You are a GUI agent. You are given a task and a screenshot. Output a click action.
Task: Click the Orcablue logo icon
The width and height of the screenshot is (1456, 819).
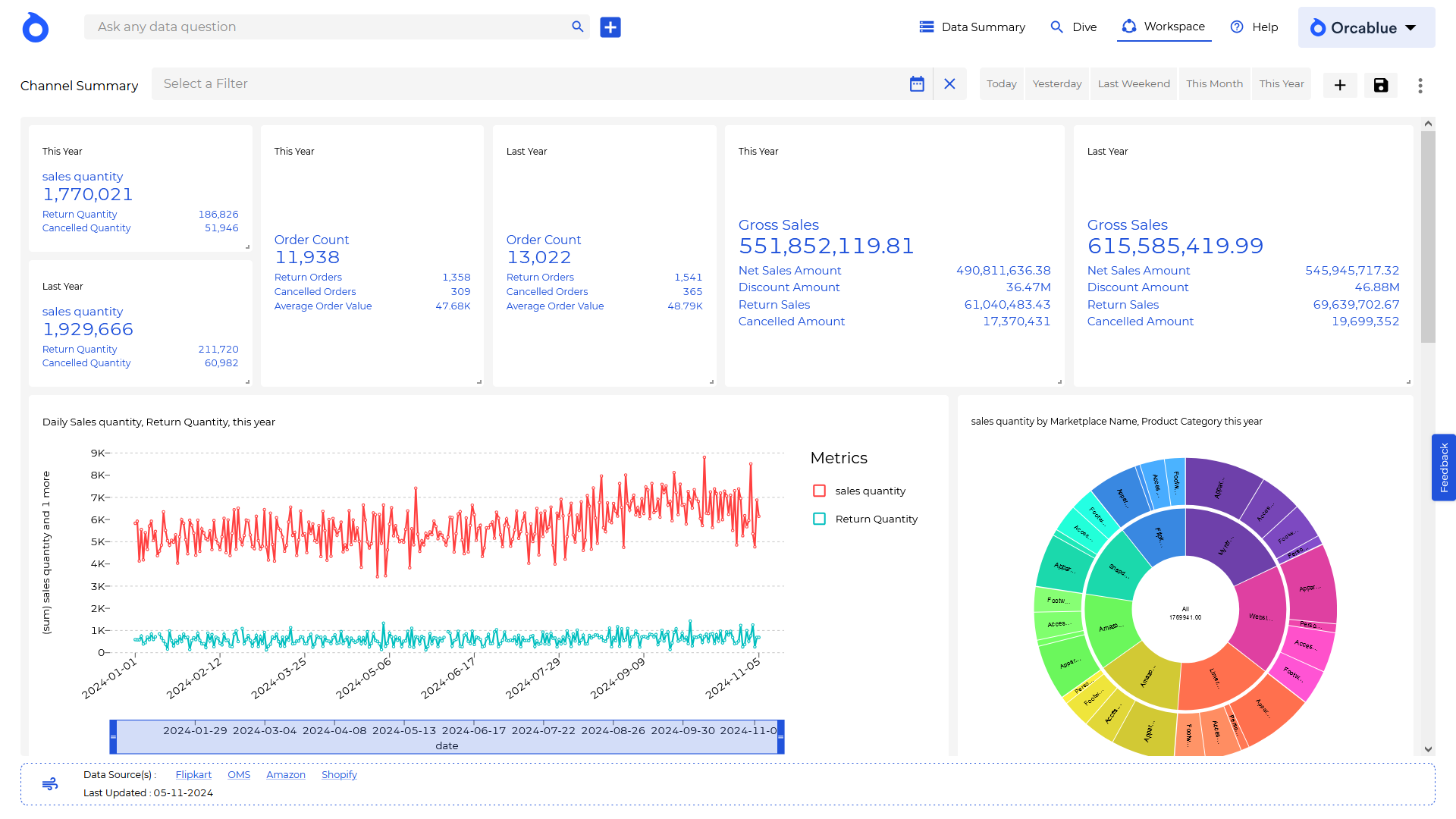tap(35, 28)
